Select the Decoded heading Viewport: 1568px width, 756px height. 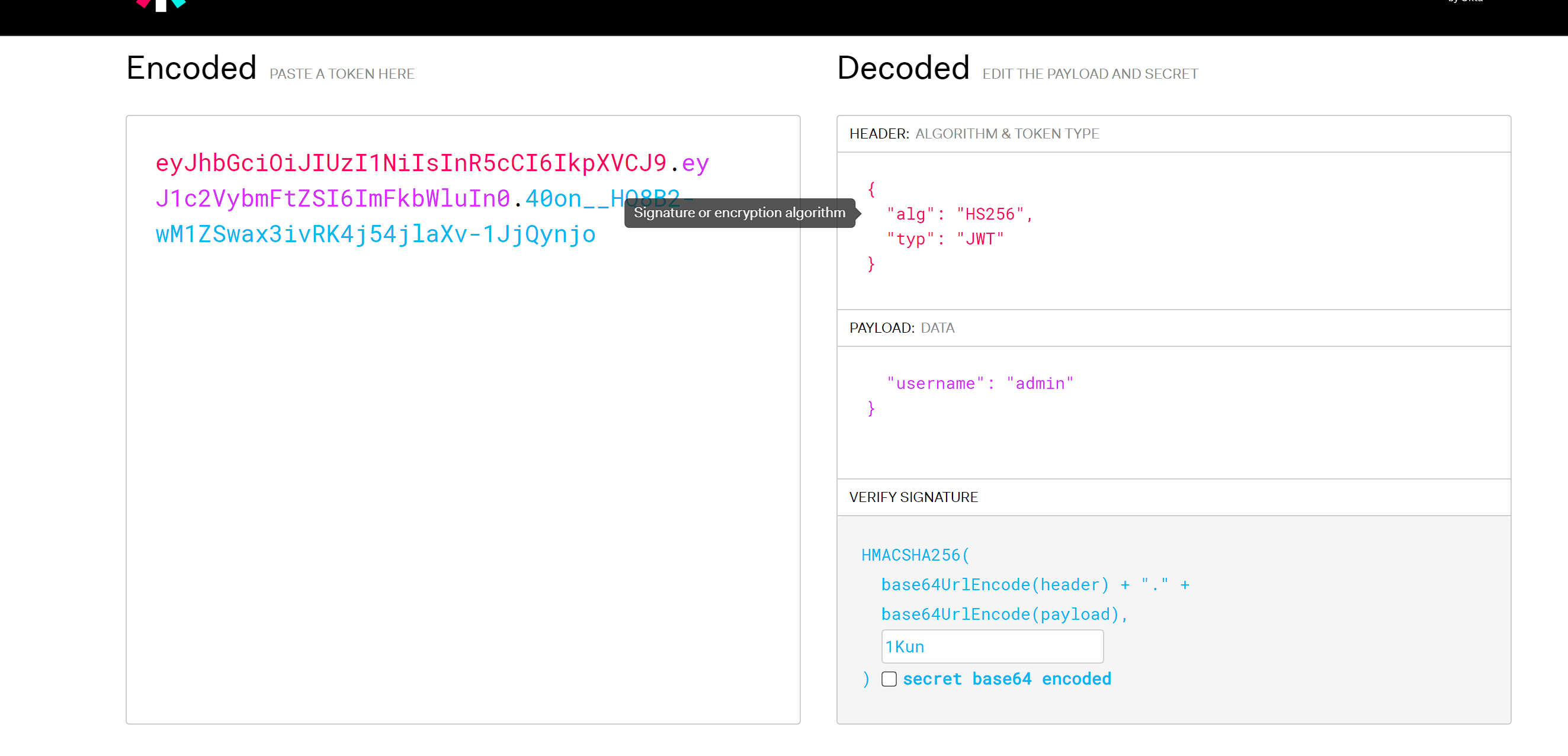[x=903, y=67]
